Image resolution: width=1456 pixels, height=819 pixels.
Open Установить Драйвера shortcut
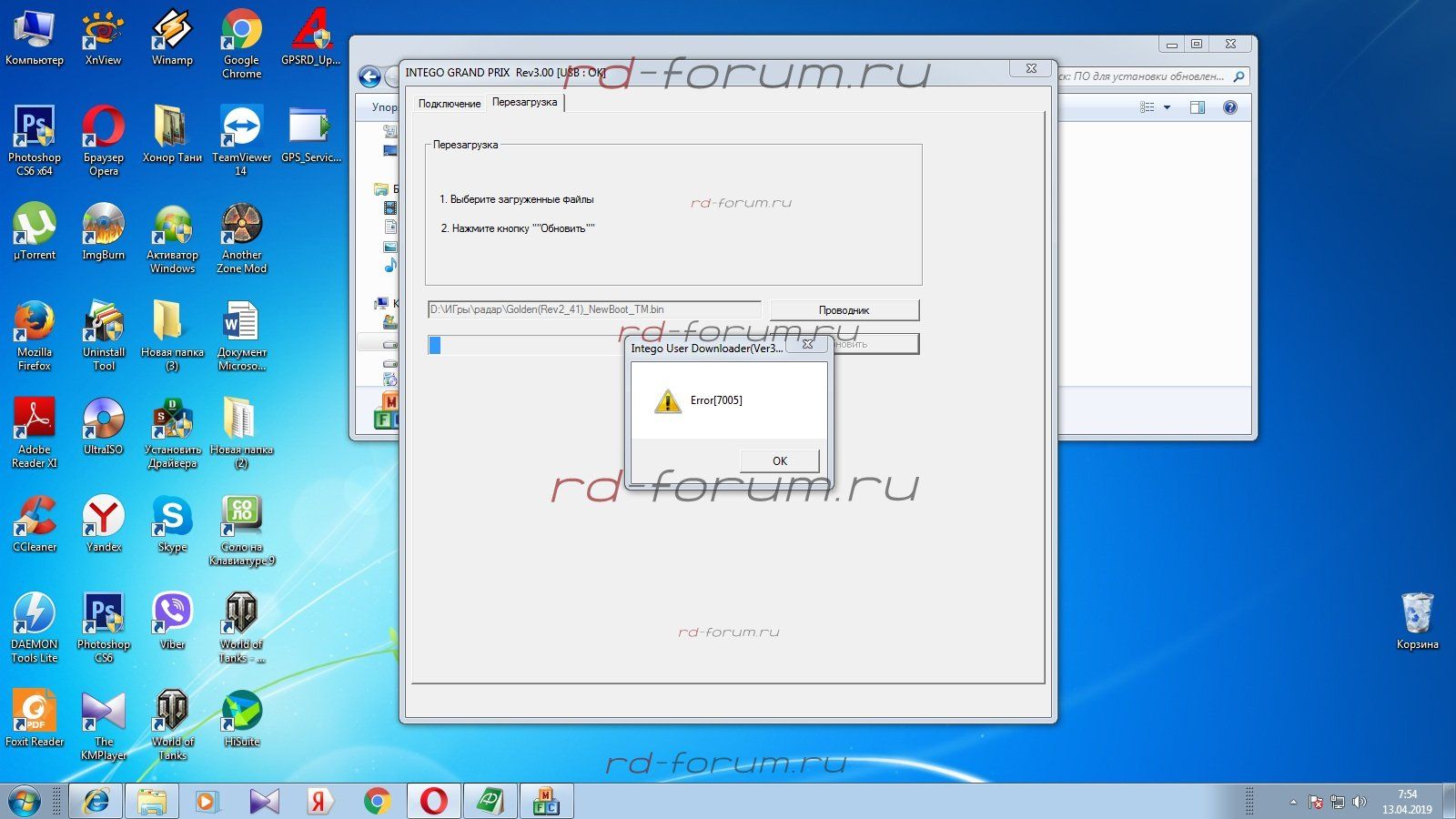pos(172,433)
